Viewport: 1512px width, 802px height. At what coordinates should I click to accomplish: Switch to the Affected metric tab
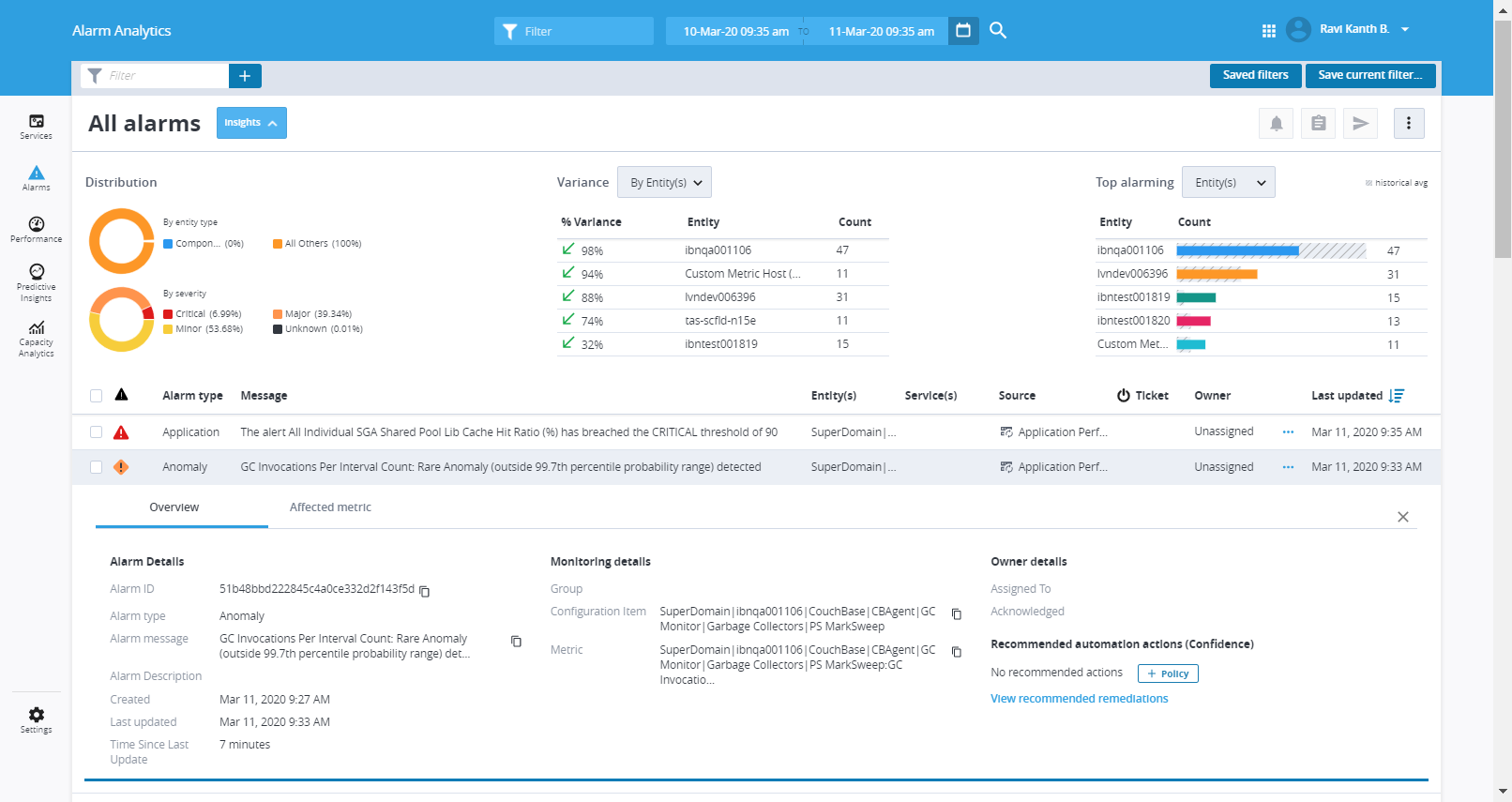(x=330, y=507)
